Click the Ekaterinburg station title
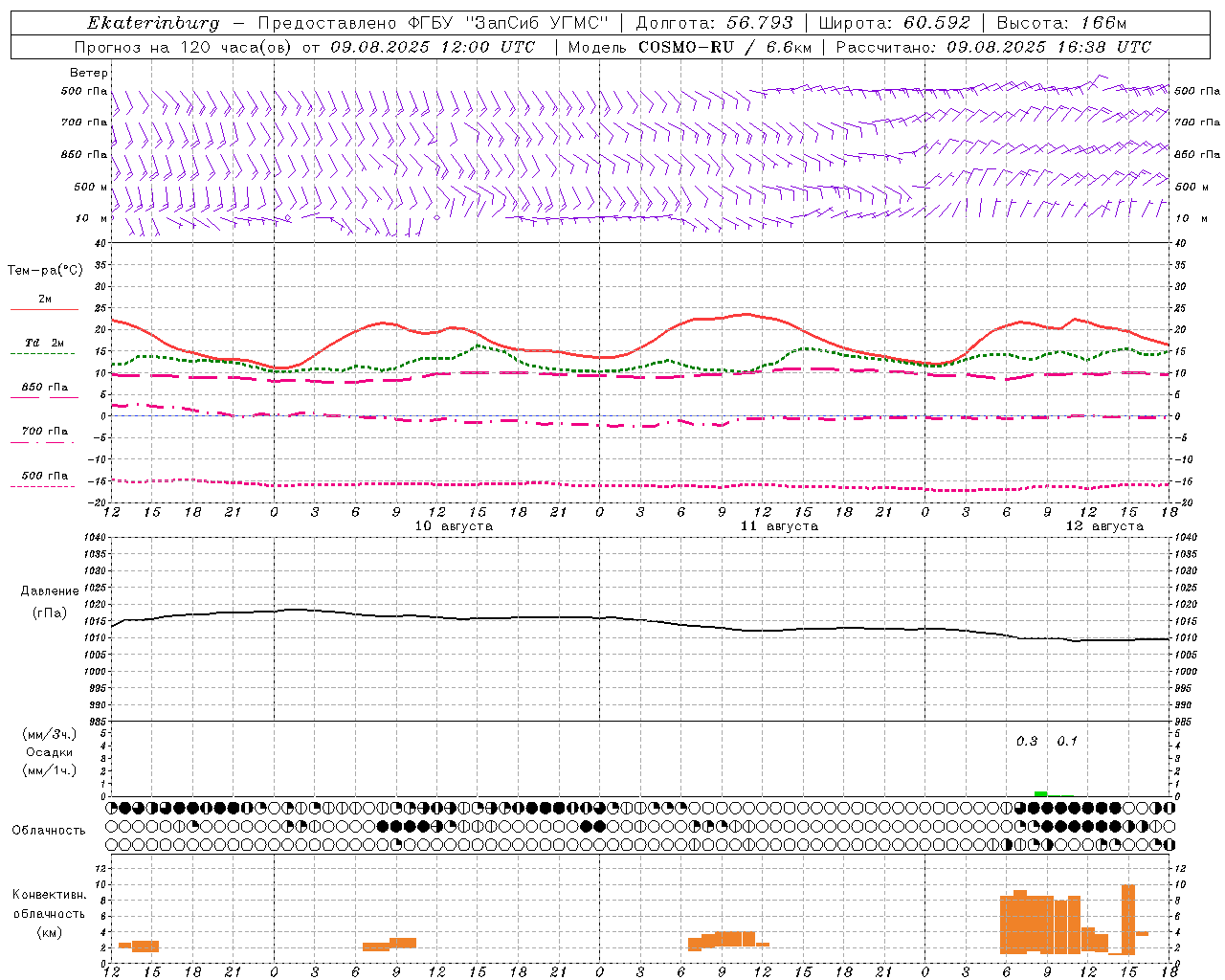This screenshot has height=980, width=1225. (153, 23)
